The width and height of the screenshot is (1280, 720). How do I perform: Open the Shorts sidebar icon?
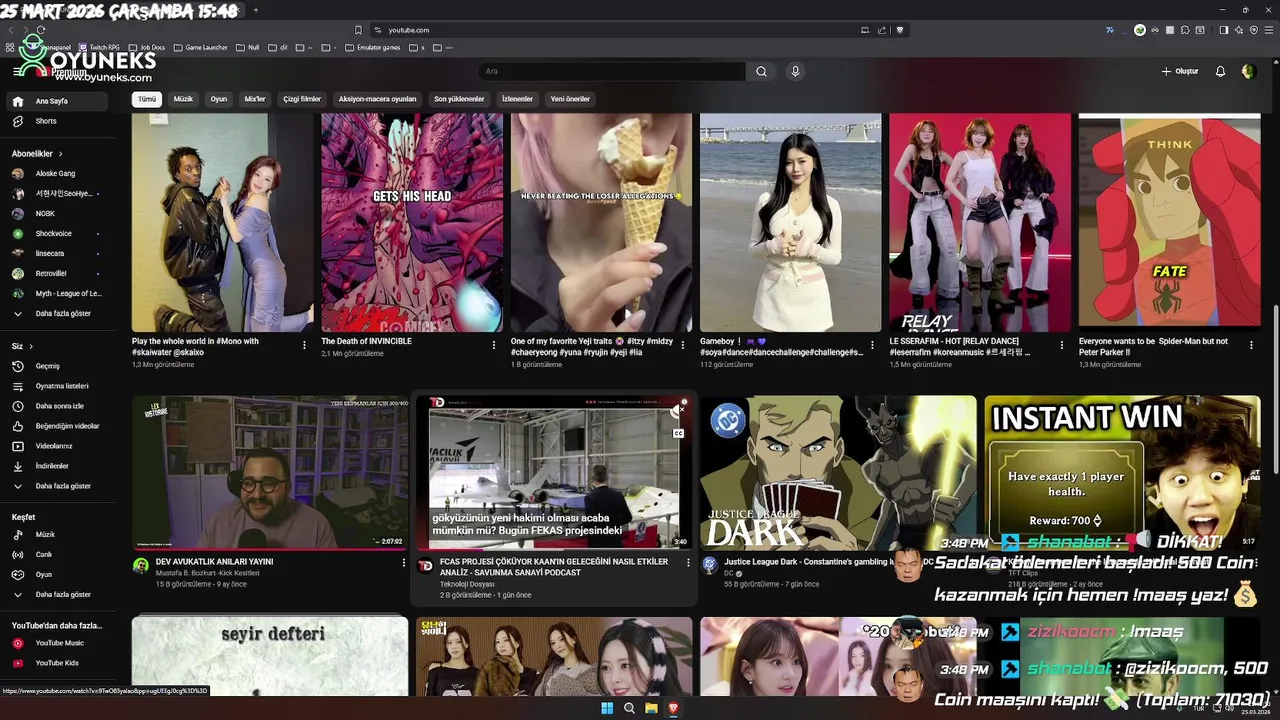pyautogui.click(x=18, y=121)
